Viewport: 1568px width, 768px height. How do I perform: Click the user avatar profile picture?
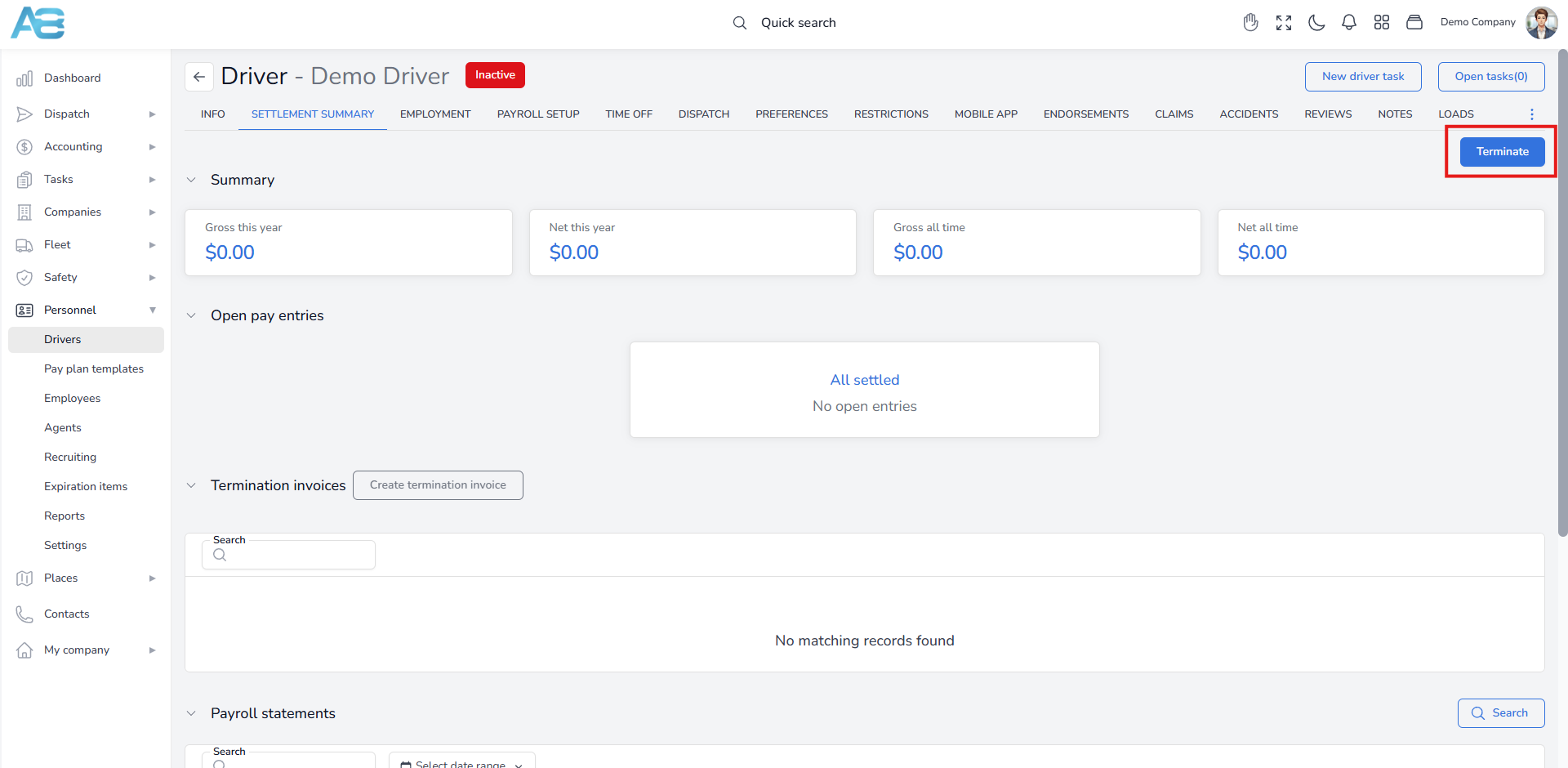[1541, 23]
